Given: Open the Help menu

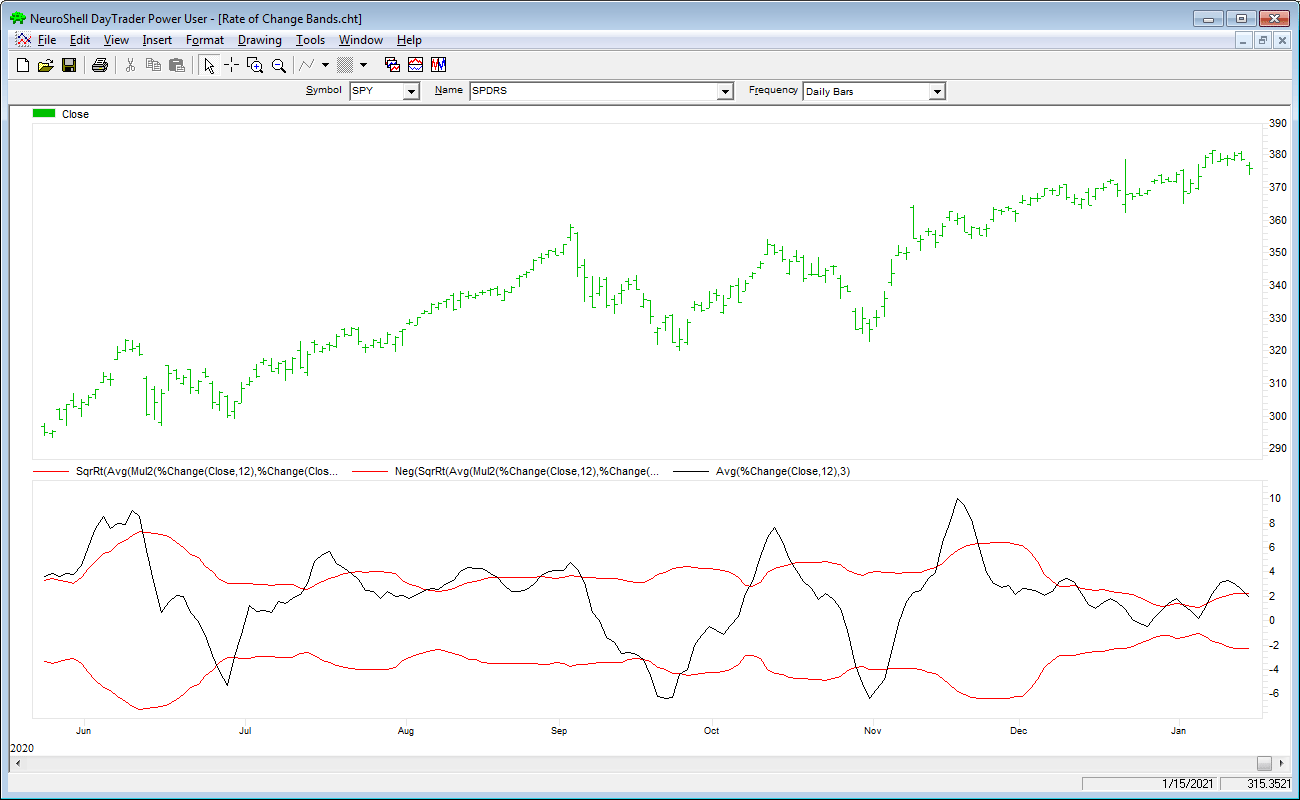Looking at the screenshot, I should point(409,40).
